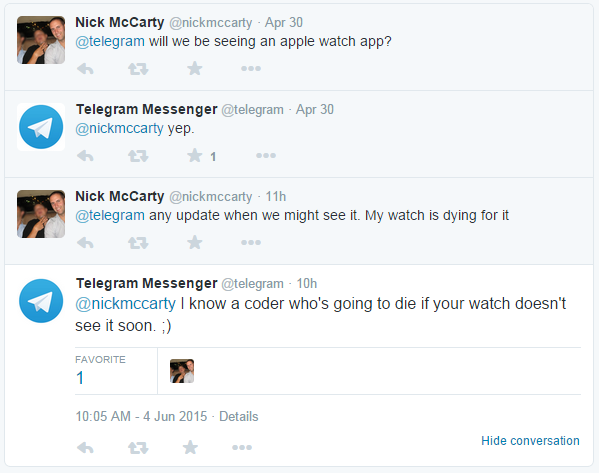The height and width of the screenshot is (473, 599).
Task: Reply to Telegram's 'I know a coder' tweet
Action: click(85, 447)
